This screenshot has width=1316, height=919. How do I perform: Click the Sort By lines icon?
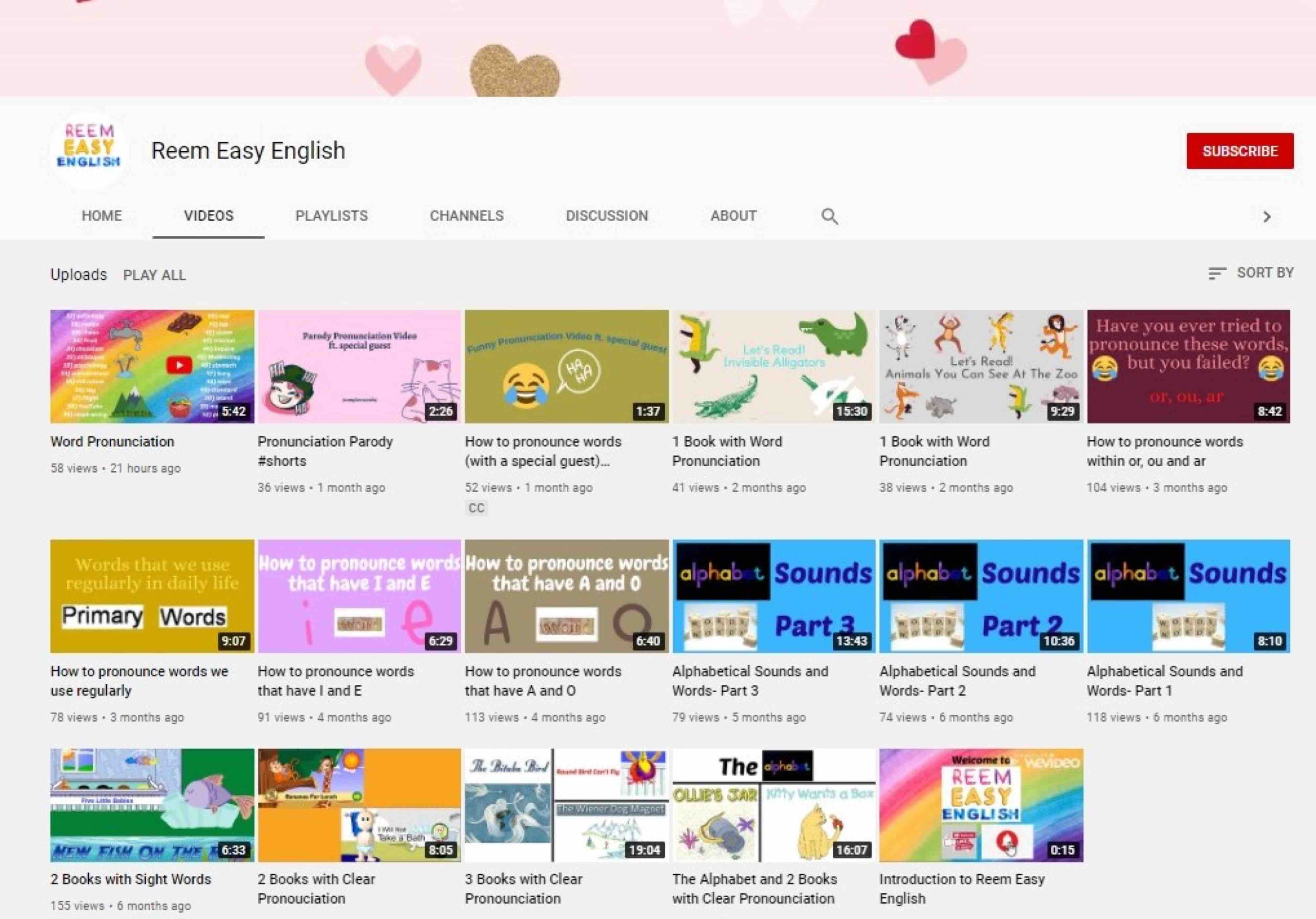click(x=1216, y=273)
